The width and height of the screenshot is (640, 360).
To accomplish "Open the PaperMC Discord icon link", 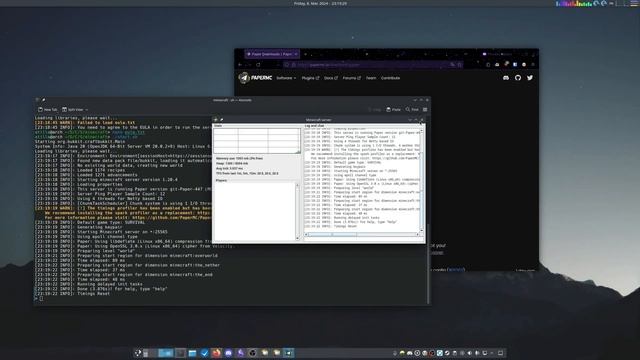I will point(506,78).
